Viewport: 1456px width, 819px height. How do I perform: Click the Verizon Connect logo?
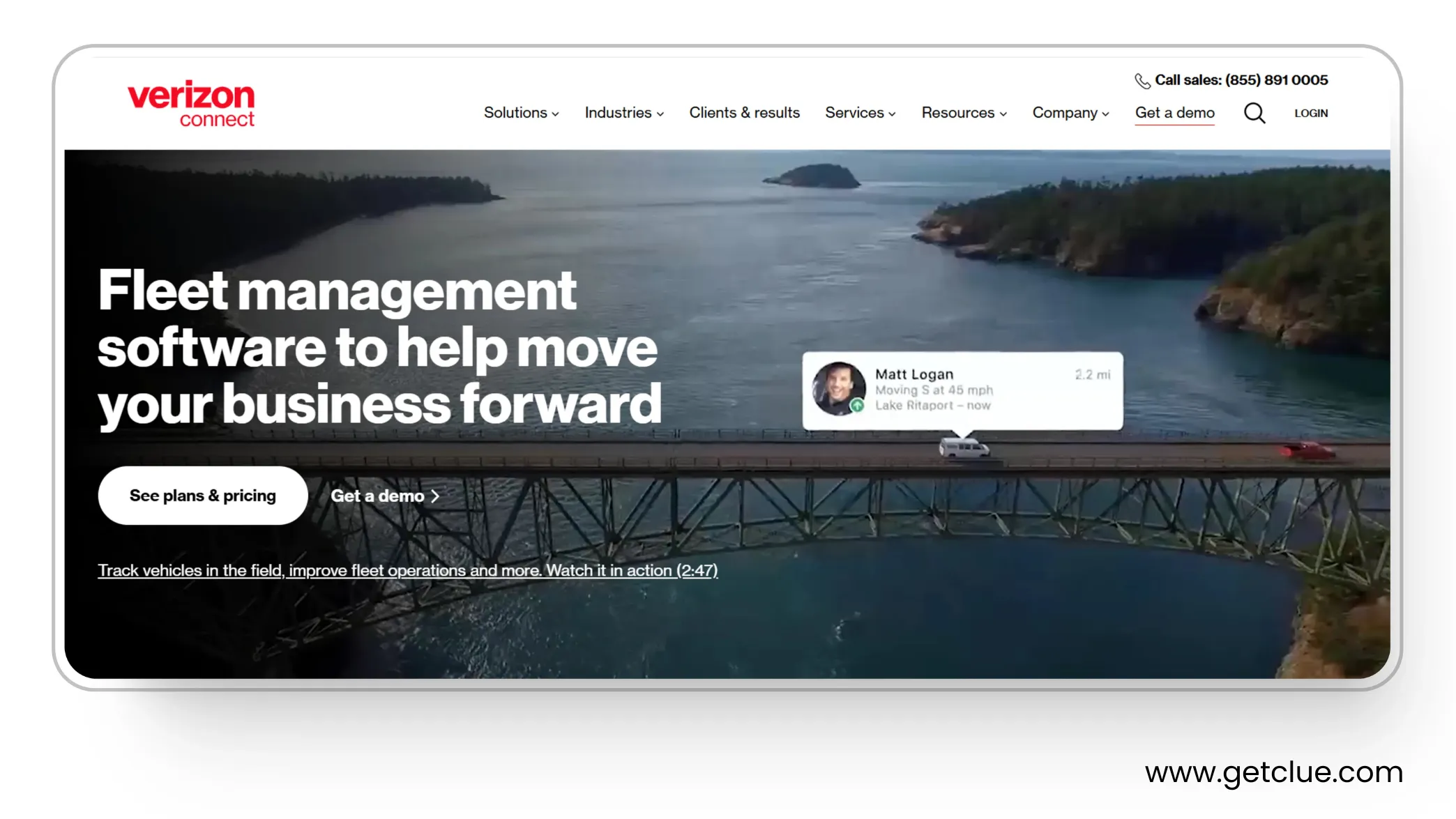click(191, 104)
